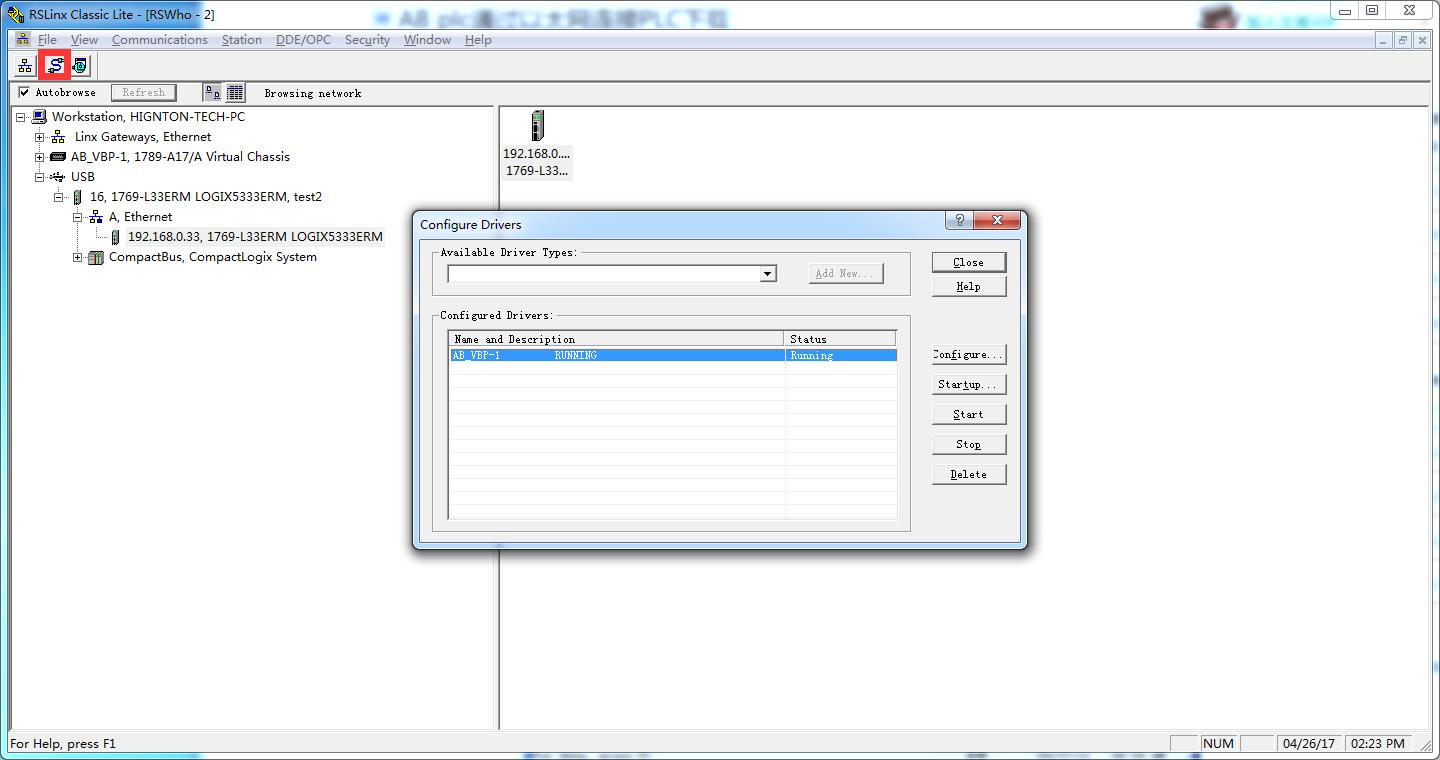This screenshot has height=760, width=1440.
Task: Click the RSLinx document icon in menu bar
Action: pos(22,40)
